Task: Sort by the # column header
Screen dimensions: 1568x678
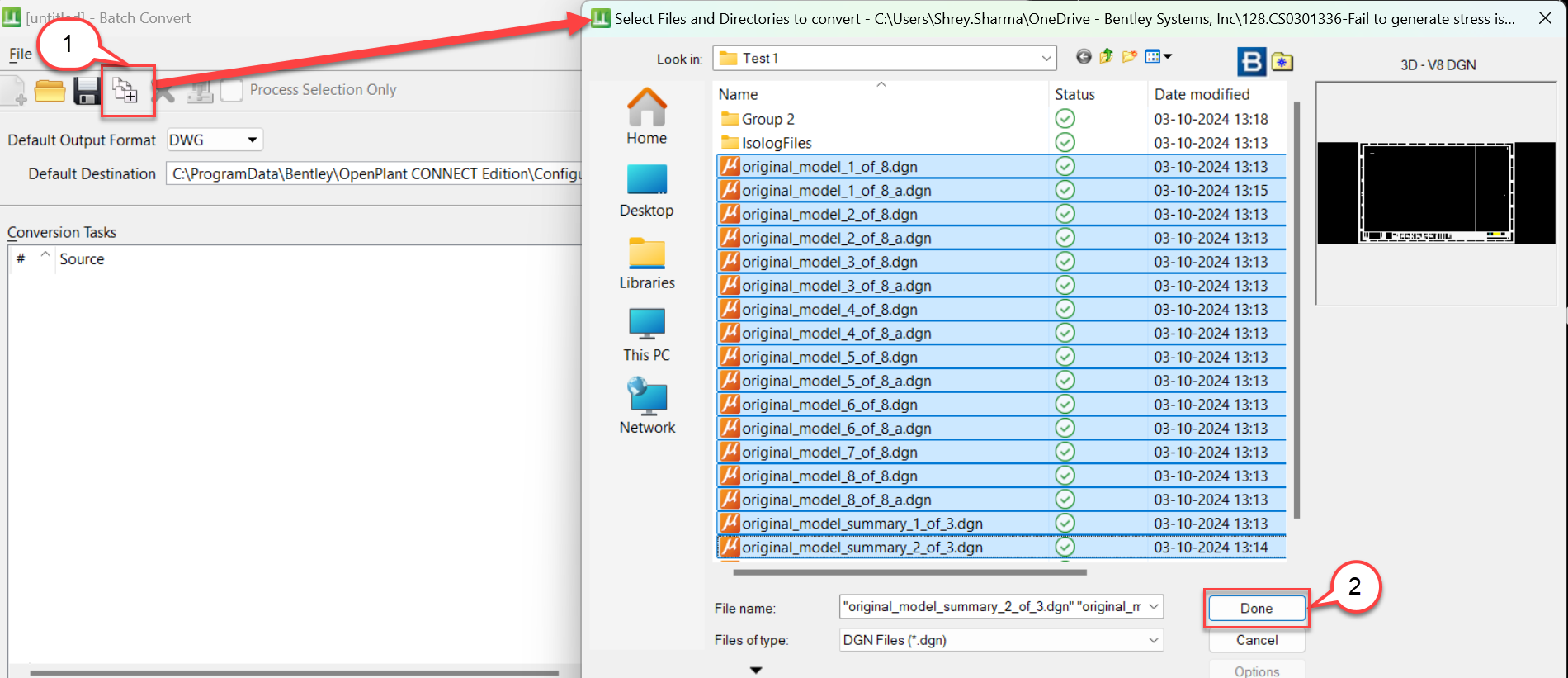Action: 21,258
